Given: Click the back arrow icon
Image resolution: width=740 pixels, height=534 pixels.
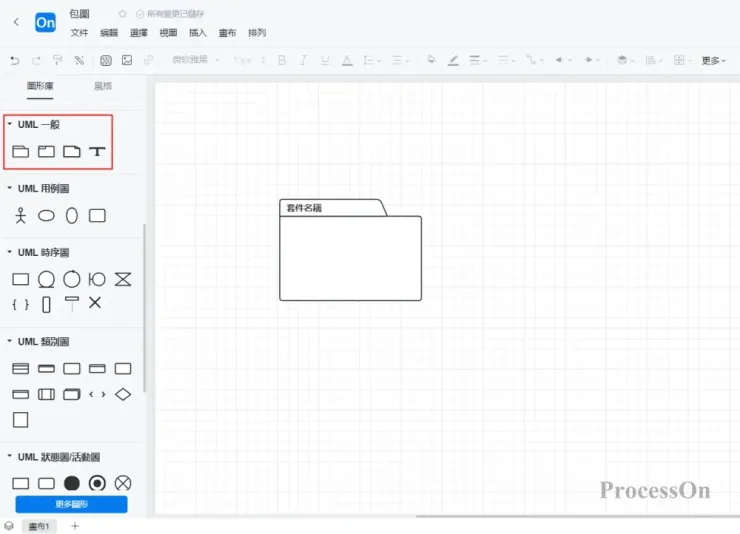Looking at the screenshot, I should coord(16,22).
